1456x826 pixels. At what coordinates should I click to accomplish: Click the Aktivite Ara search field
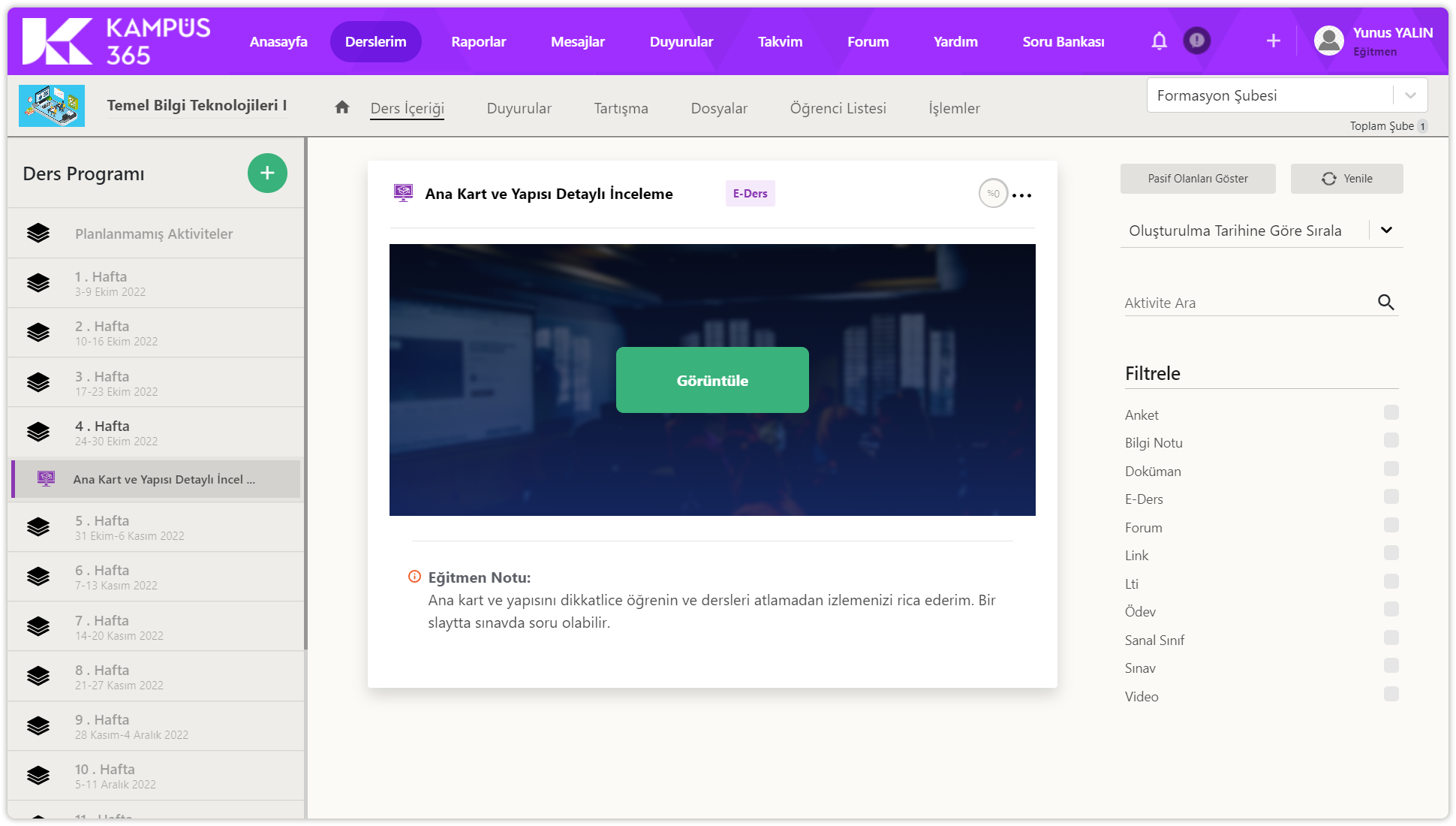click(x=1246, y=303)
